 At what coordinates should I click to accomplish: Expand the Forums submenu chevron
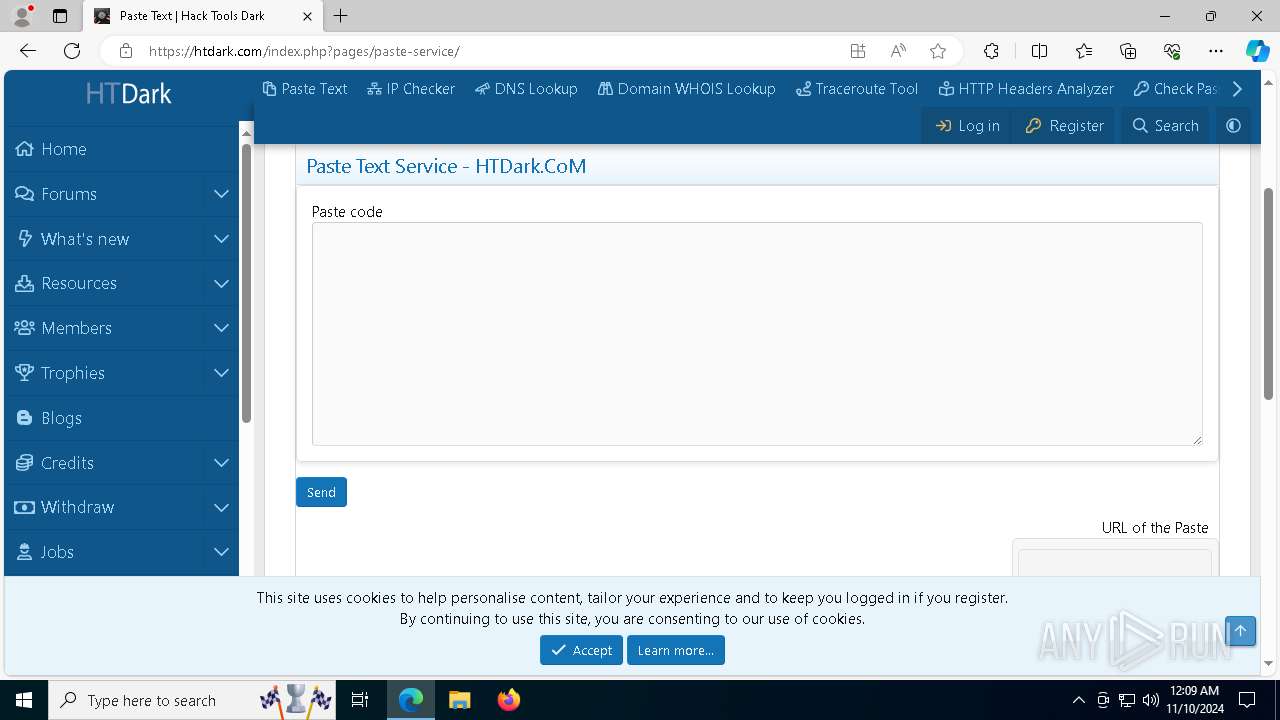(x=222, y=194)
